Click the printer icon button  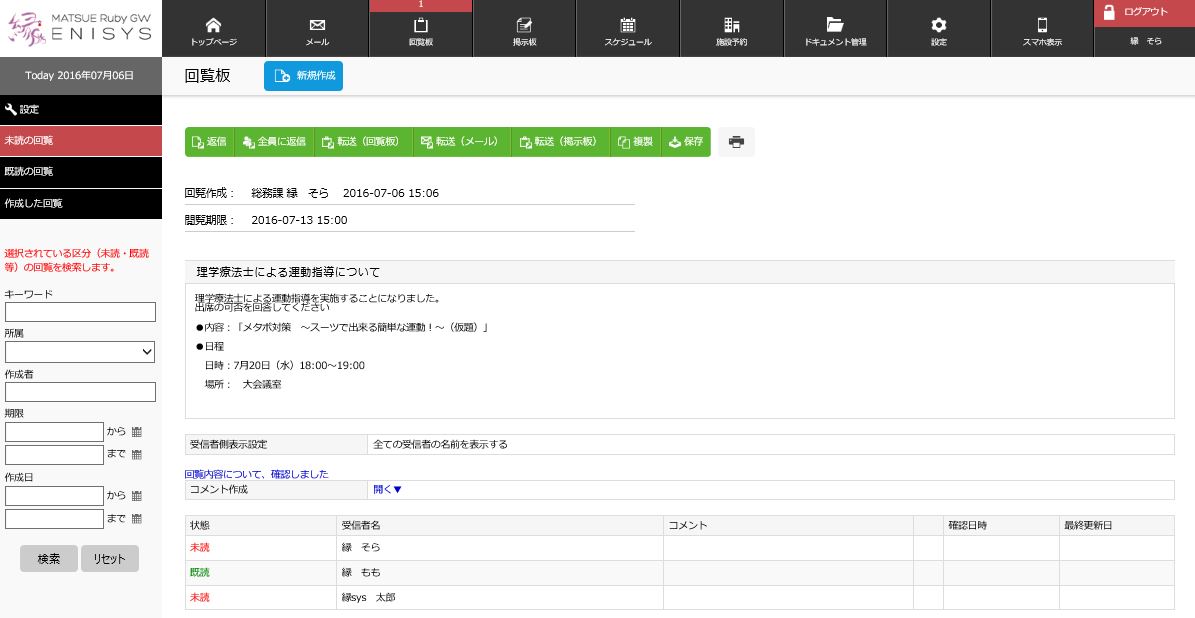736,142
